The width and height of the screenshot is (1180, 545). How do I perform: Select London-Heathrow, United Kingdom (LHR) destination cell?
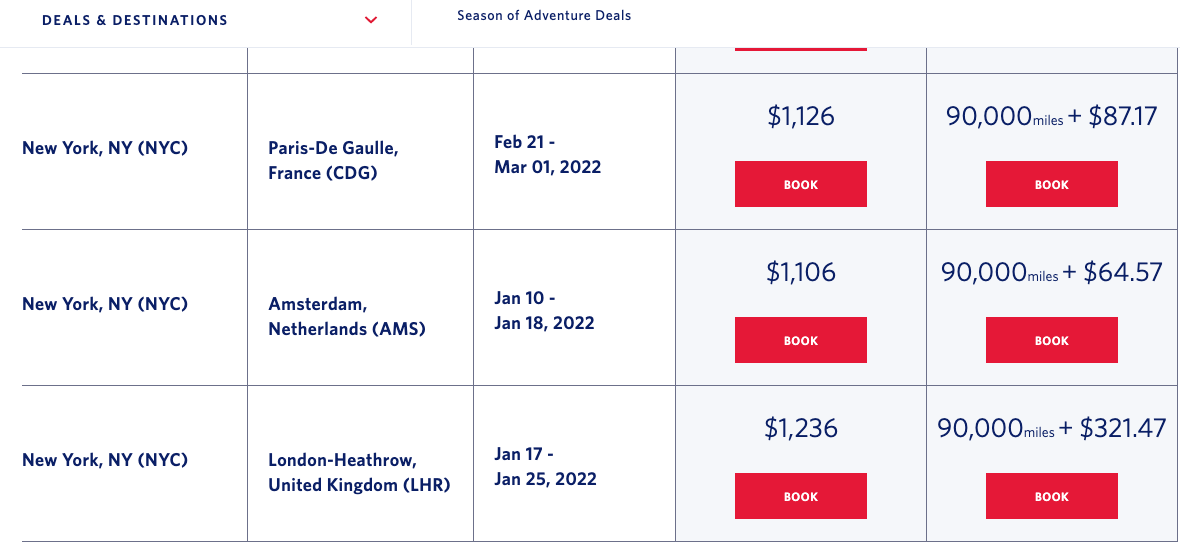tap(359, 472)
